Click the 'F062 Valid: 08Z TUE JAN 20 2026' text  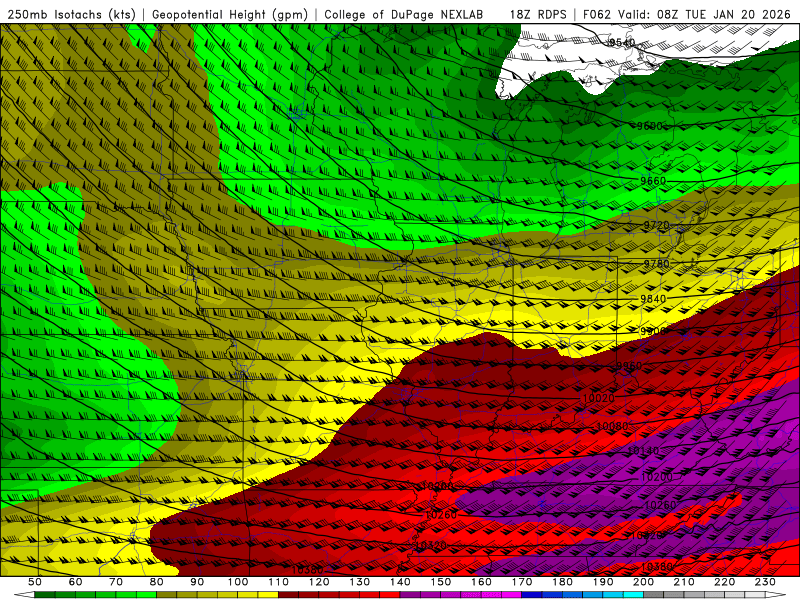point(688,14)
